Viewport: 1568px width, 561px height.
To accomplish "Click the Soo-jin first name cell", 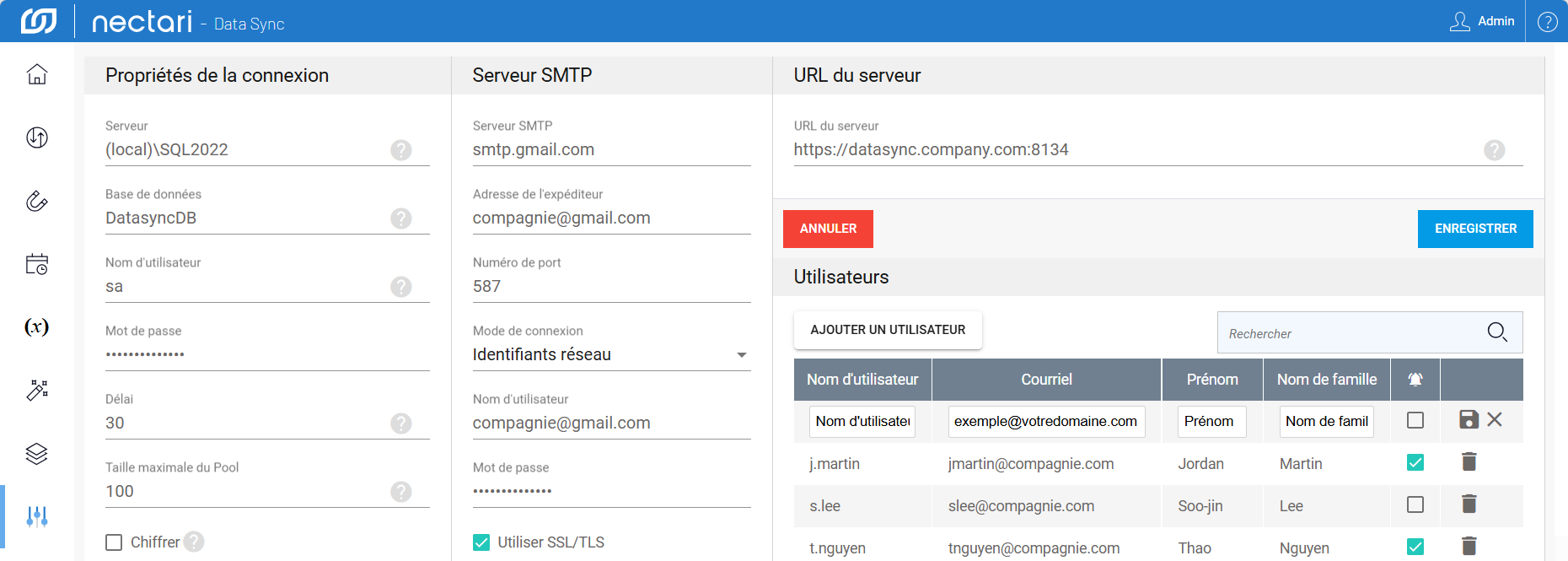I will [1212, 506].
